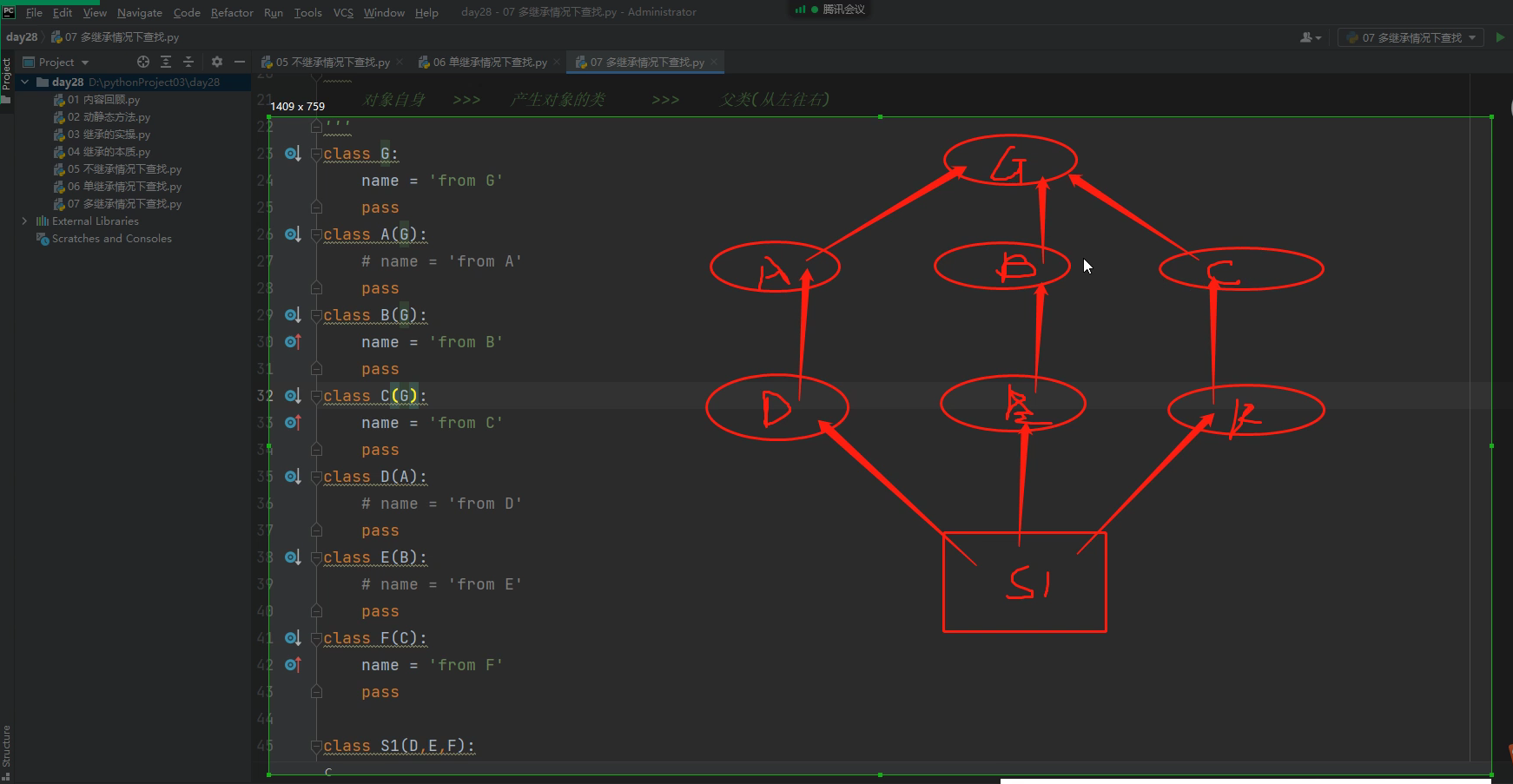Viewport: 1513px width, 784px height.
Task: Collapse the day28 folder in project tree
Action: [x=25, y=82]
